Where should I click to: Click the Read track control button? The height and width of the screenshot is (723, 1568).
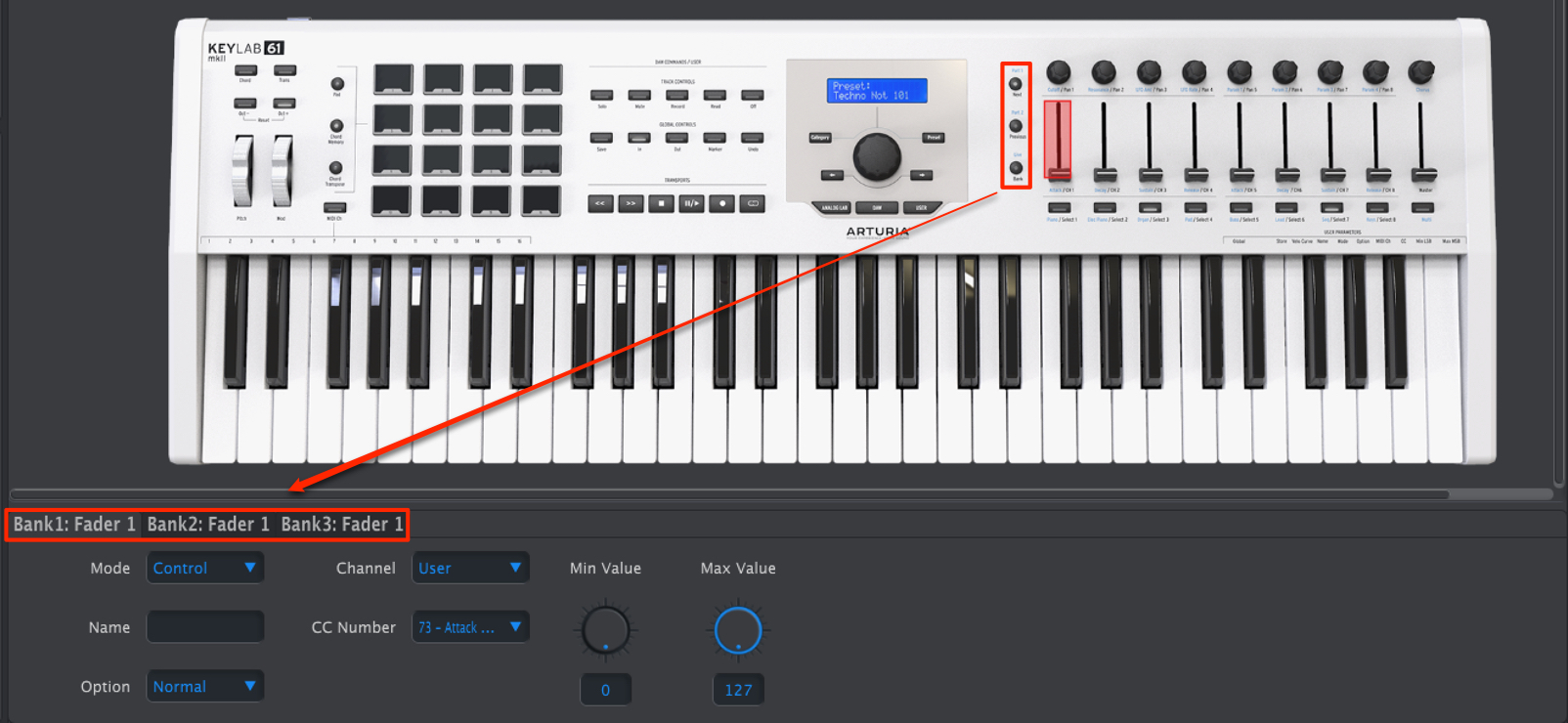pyautogui.click(x=715, y=96)
